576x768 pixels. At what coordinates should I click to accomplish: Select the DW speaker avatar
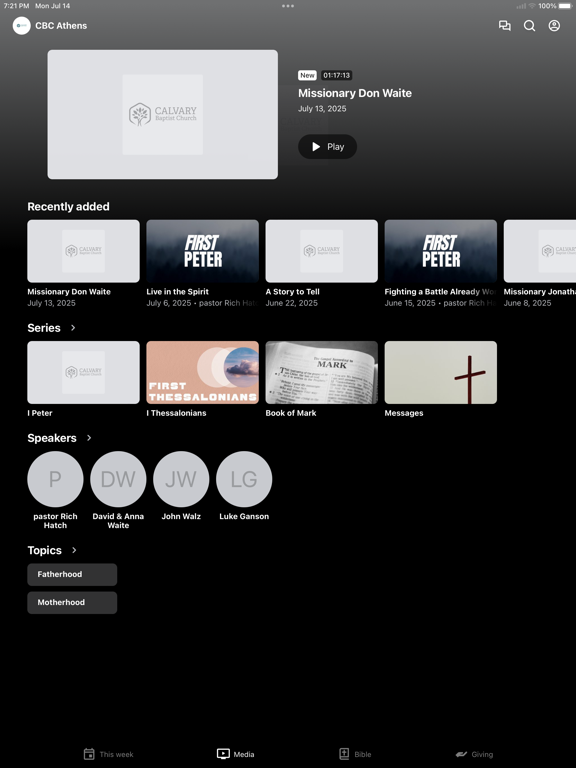coord(118,479)
